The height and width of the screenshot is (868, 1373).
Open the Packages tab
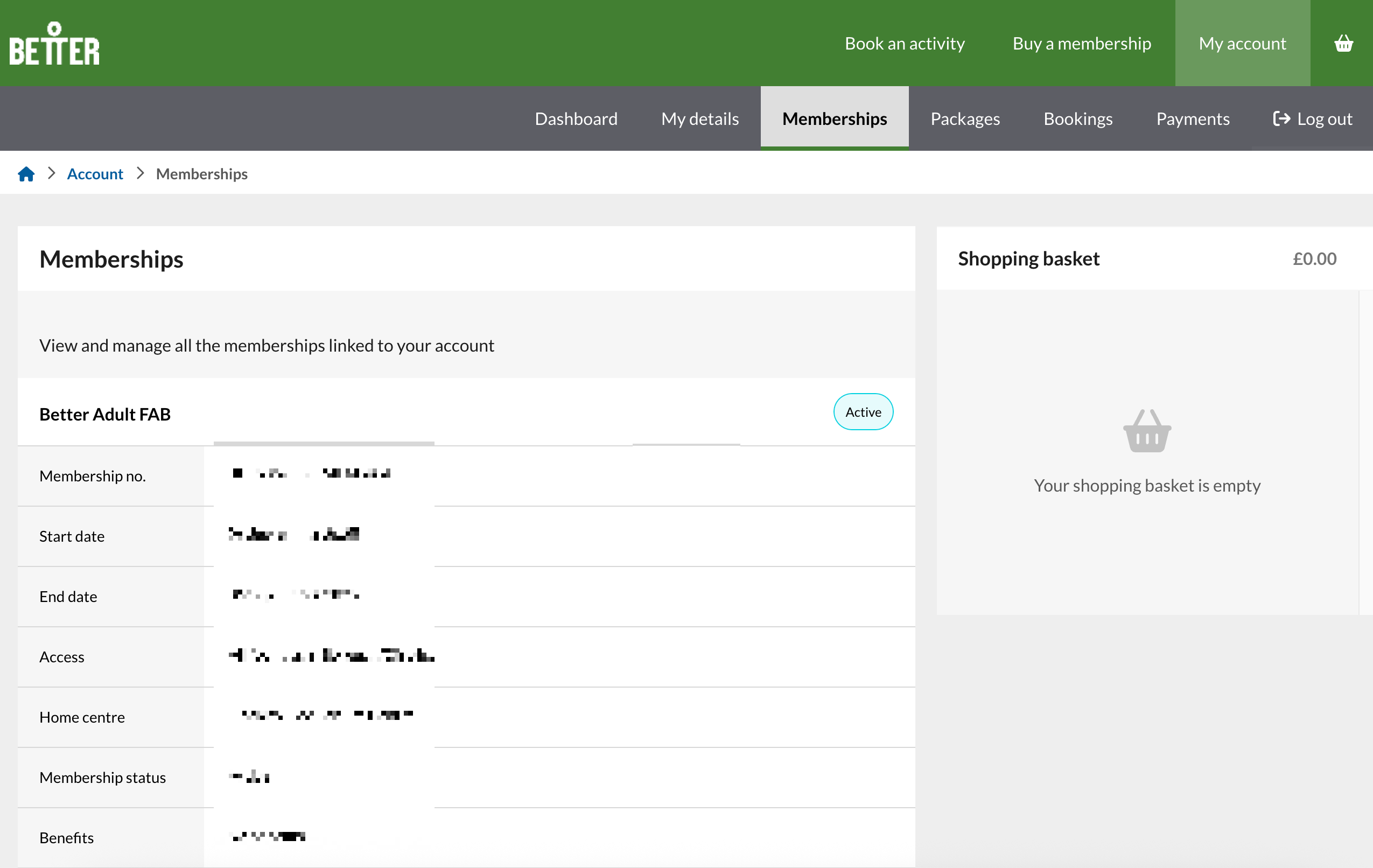(965, 118)
